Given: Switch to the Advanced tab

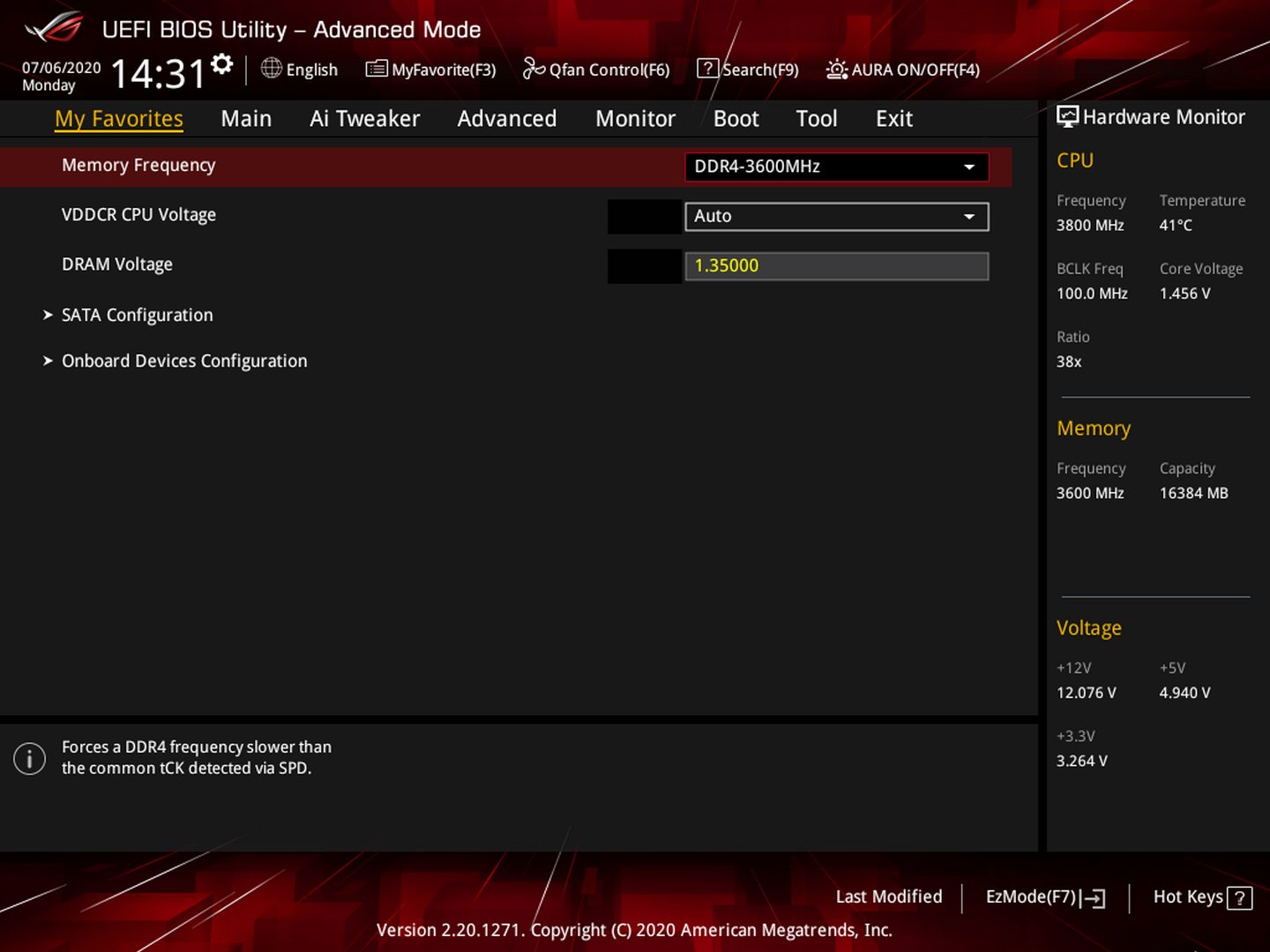Looking at the screenshot, I should point(507,119).
